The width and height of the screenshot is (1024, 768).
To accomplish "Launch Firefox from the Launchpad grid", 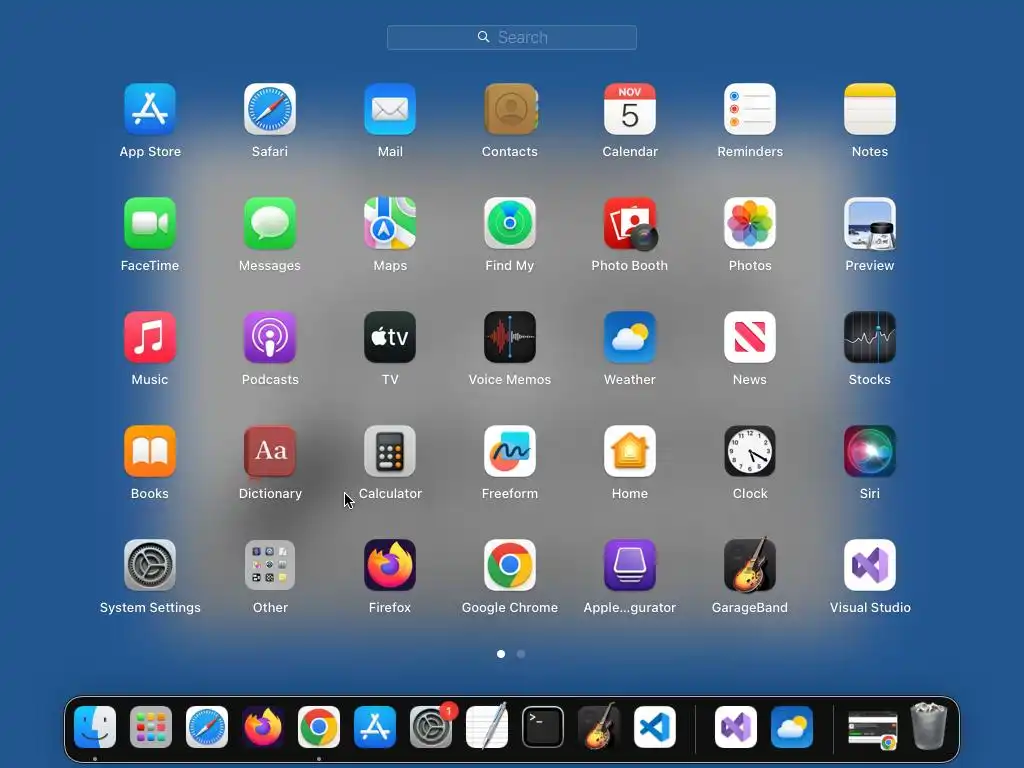I will pyautogui.click(x=390, y=565).
